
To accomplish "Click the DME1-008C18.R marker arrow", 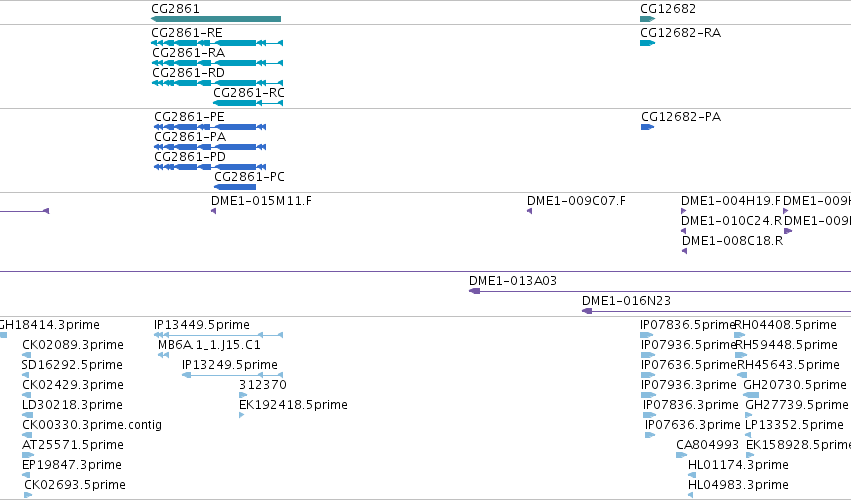I will point(684,251).
